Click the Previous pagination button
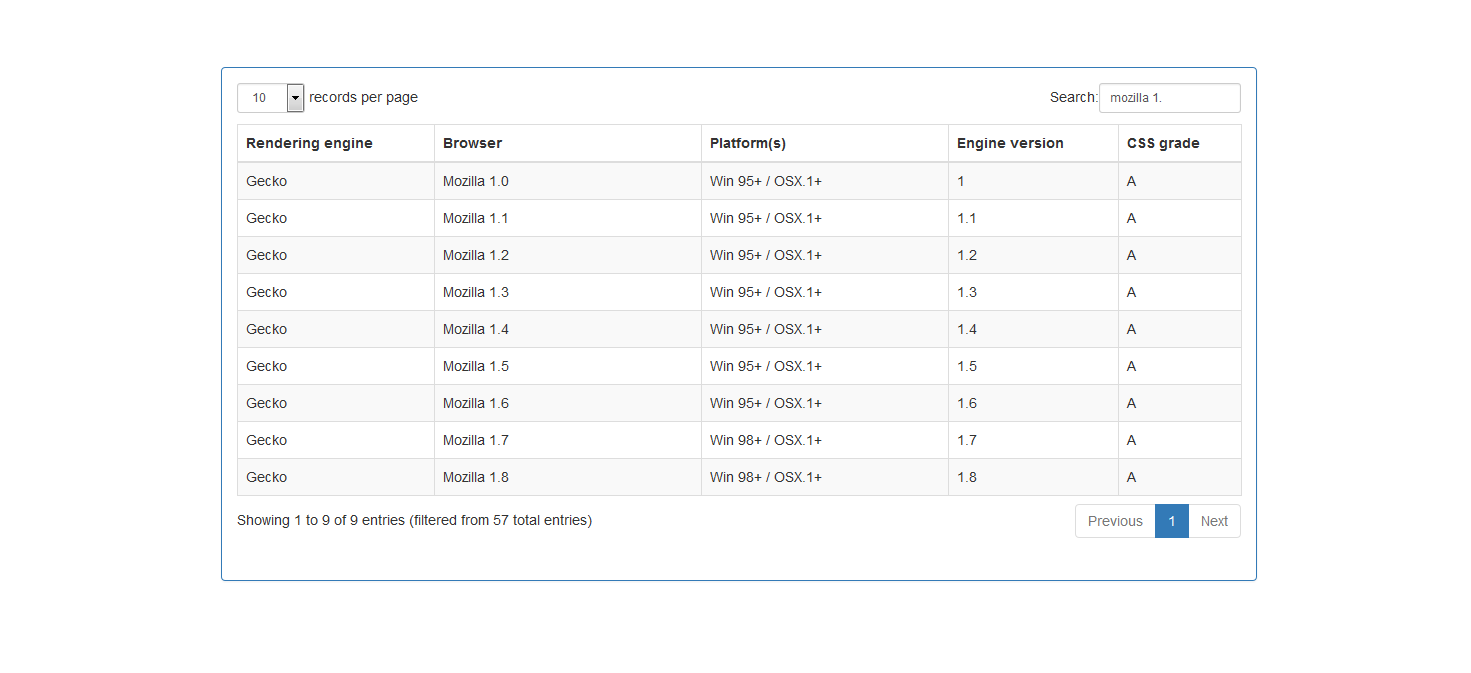 [x=1114, y=521]
